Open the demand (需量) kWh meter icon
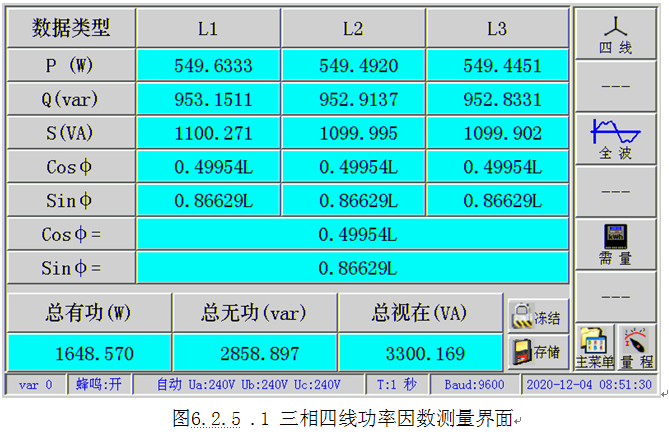Image resolution: width=669 pixels, height=436 pixels. click(615, 244)
